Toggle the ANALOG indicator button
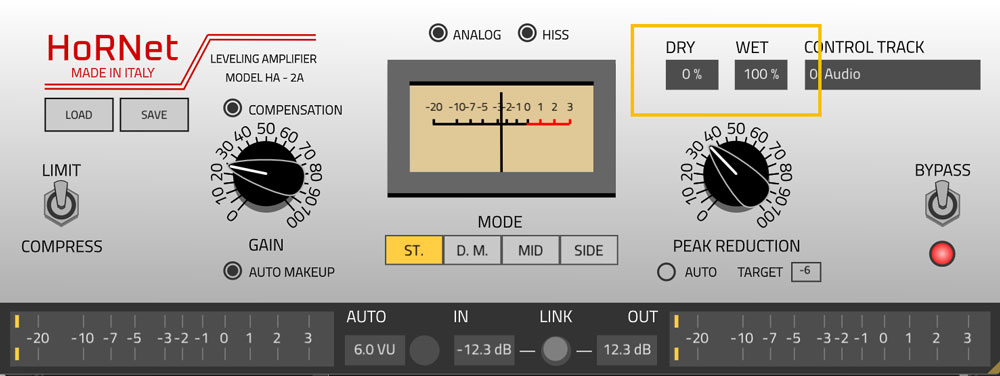 [438, 34]
